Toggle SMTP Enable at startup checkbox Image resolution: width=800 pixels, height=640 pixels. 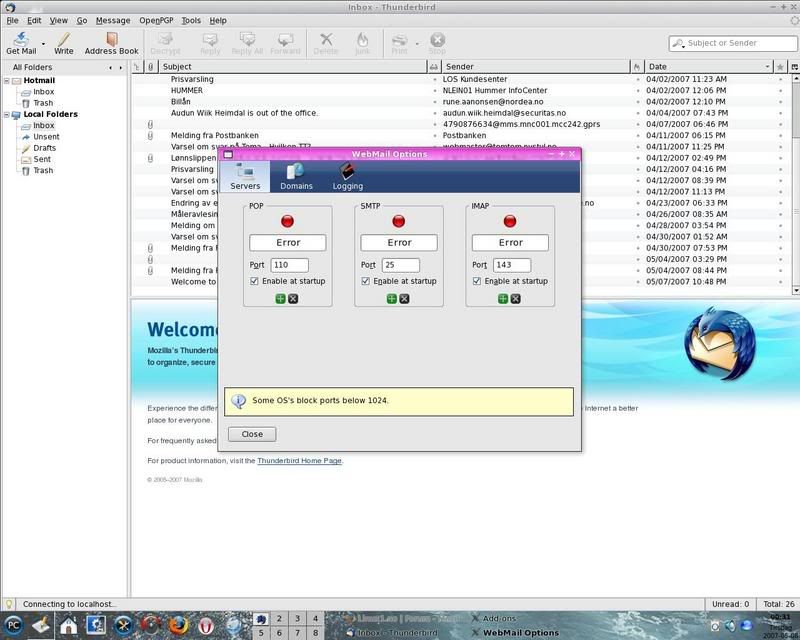tap(365, 281)
